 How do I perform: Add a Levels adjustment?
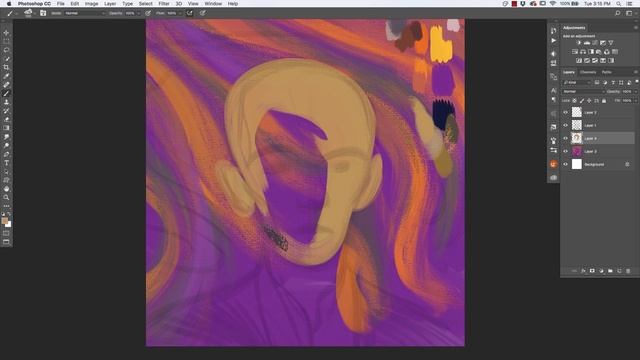(587, 42)
